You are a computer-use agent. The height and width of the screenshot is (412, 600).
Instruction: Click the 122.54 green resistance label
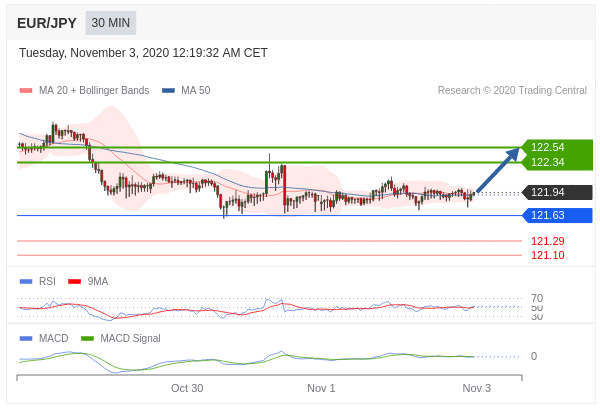tap(557, 147)
